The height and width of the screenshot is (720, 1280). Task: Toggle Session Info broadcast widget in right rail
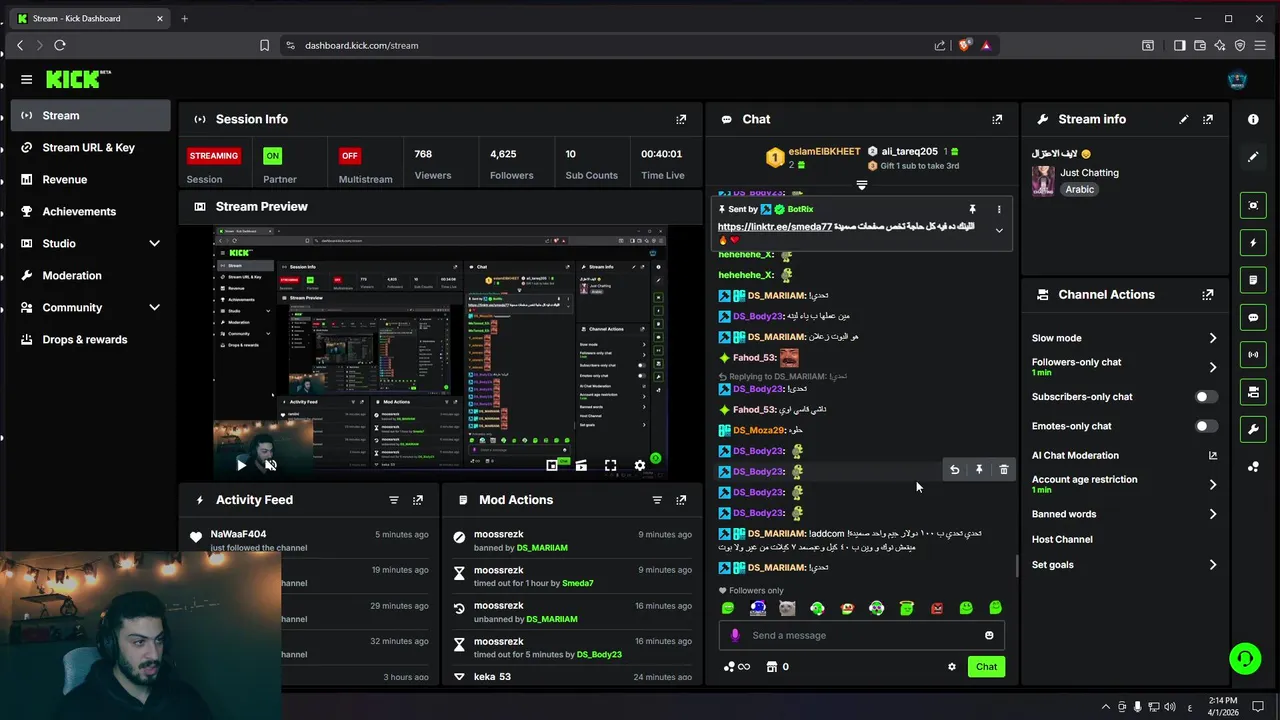coord(1253,354)
